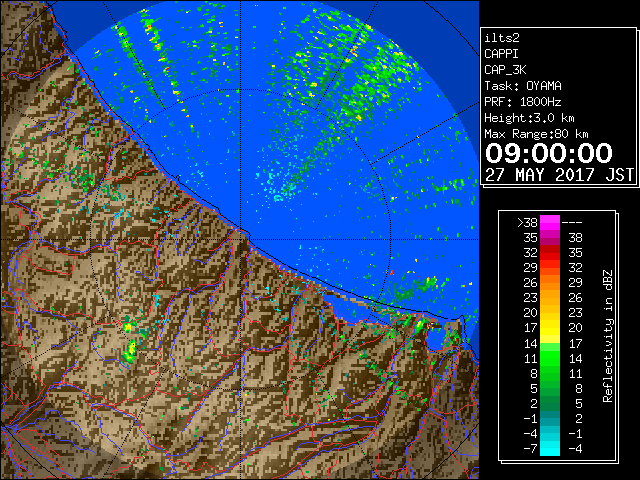This screenshot has width=640, height=480.
Task: Click the 'Max Range:80 km' line
Action: click(536, 134)
